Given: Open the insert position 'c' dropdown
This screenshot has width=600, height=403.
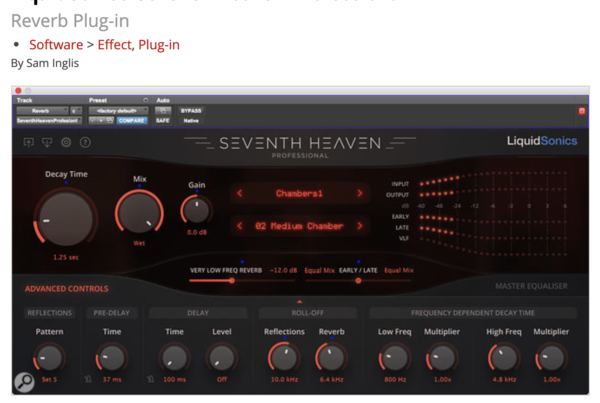Looking at the screenshot, I should coord(76,111).
